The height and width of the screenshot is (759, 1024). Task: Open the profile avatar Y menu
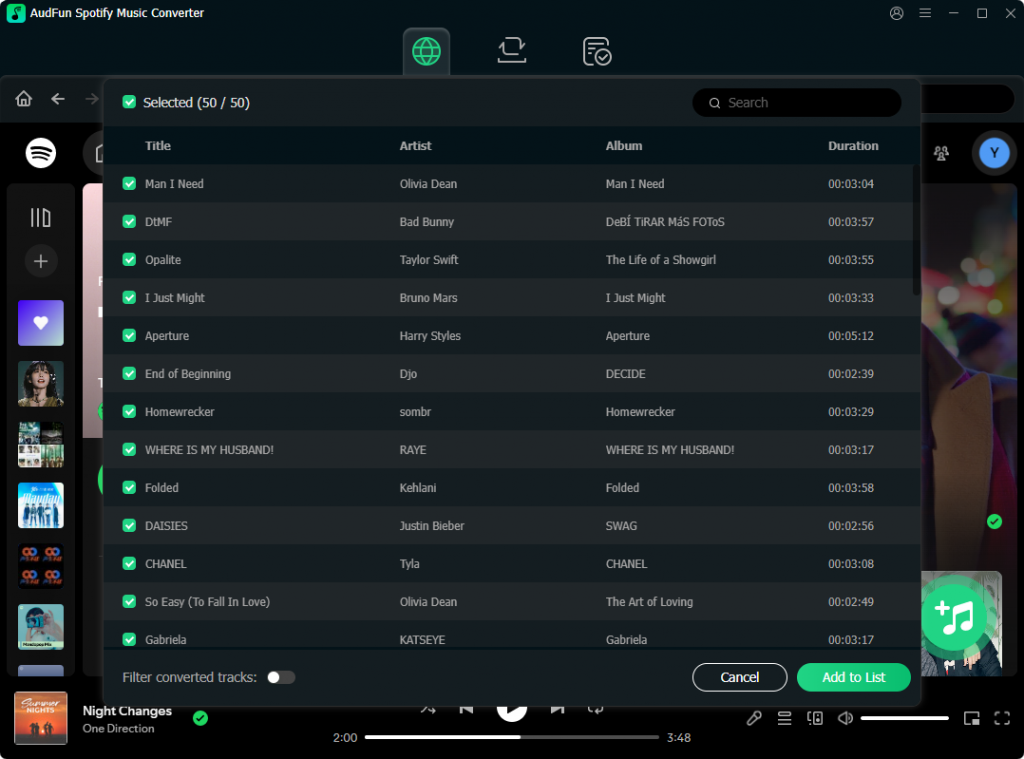[994, 153]
